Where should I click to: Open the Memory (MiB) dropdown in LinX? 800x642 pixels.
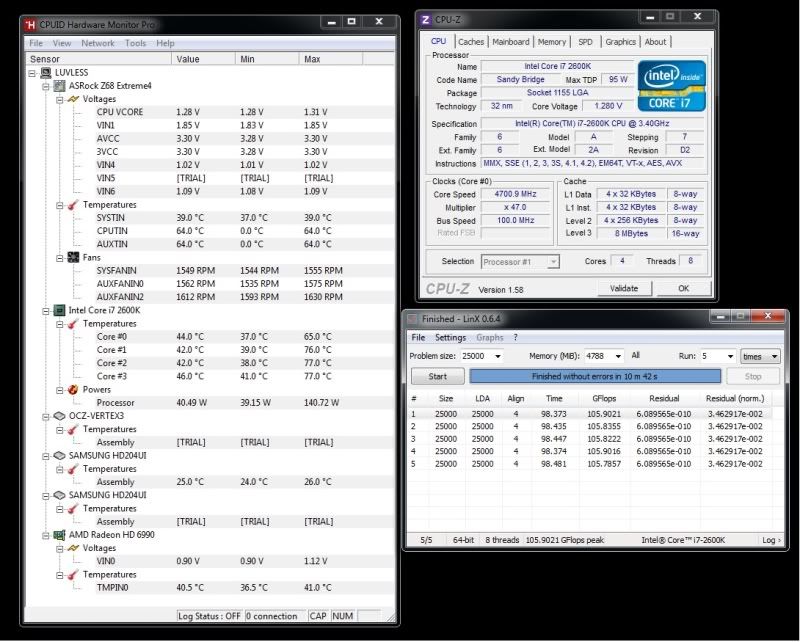618,356
